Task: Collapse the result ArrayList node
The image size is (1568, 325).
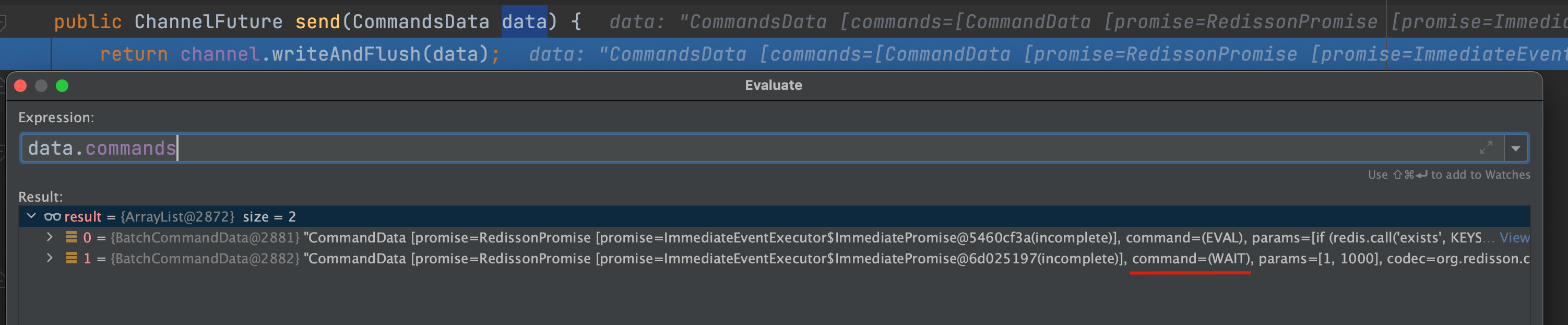Action: click(32, 216)
